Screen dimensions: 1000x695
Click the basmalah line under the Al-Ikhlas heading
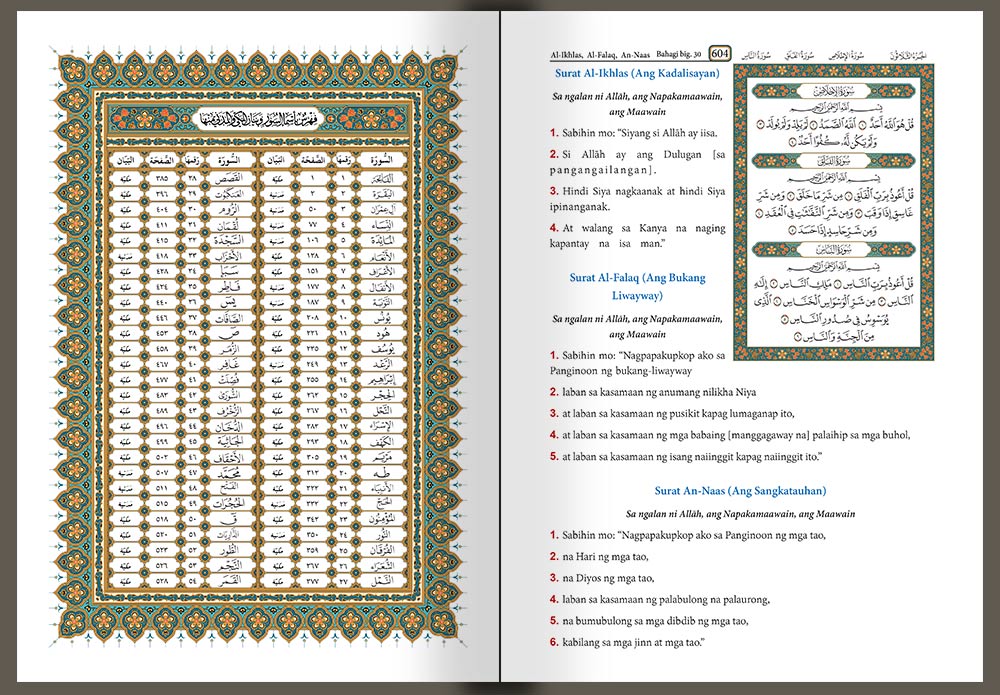coord(637,104)
